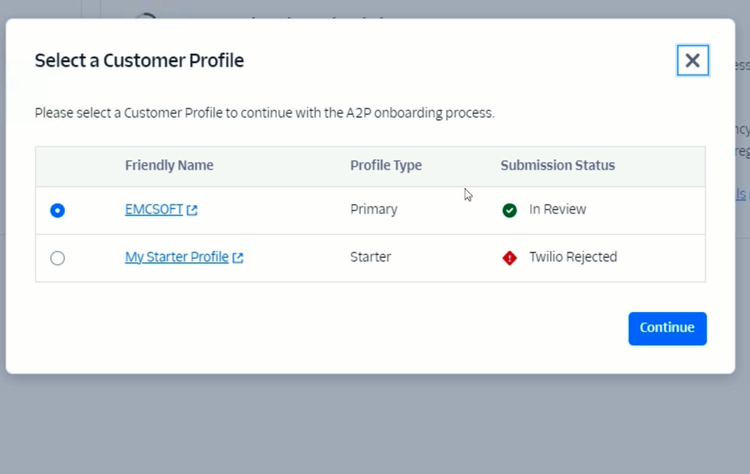
Task: Click the red Twilio Rejected warning icon
Action: tap(510, 258)
